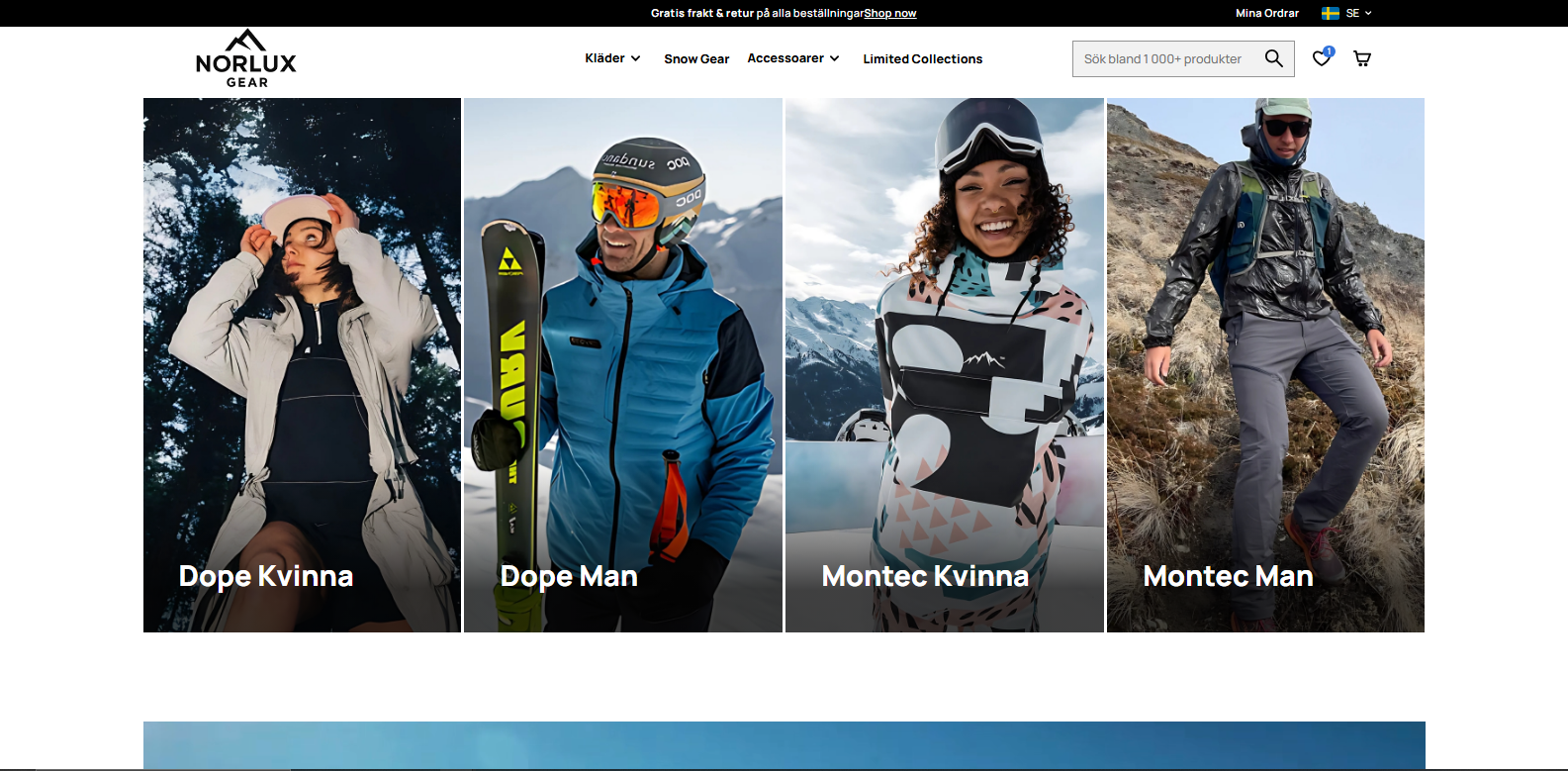Click the Norlux Gear logo
The image size is (1568, 771).
pyautogui.click(x=245, y=58)
